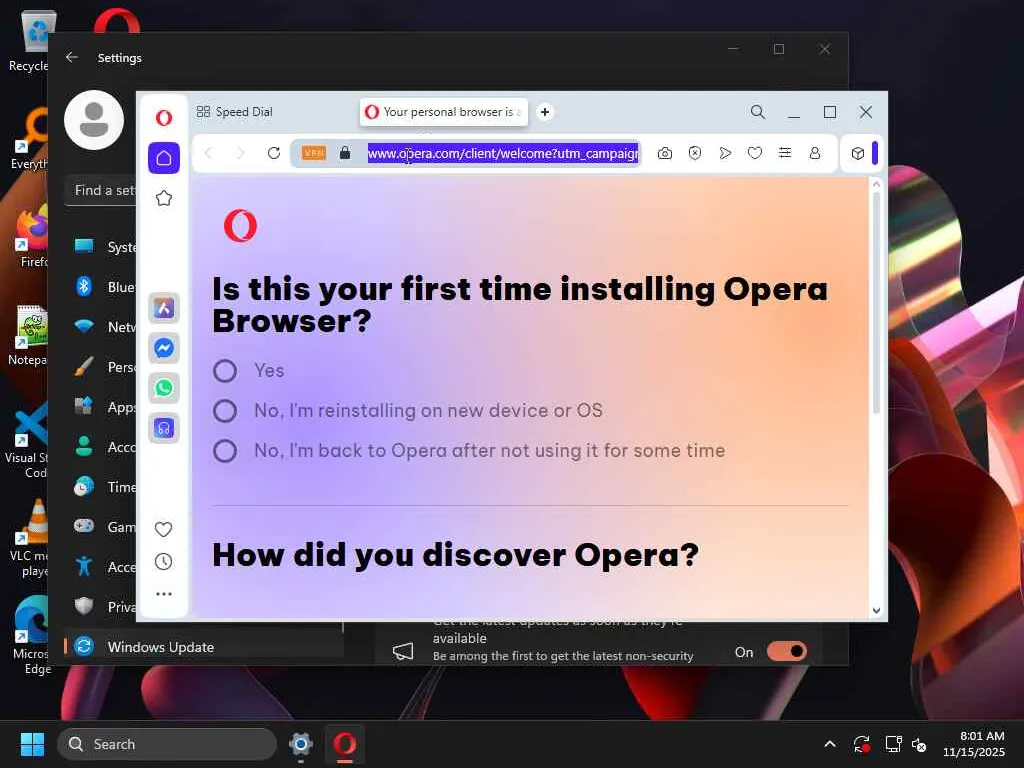Open the VLC media player desktop shortcut
1024x768 pixels.
[x=31, y=539]
